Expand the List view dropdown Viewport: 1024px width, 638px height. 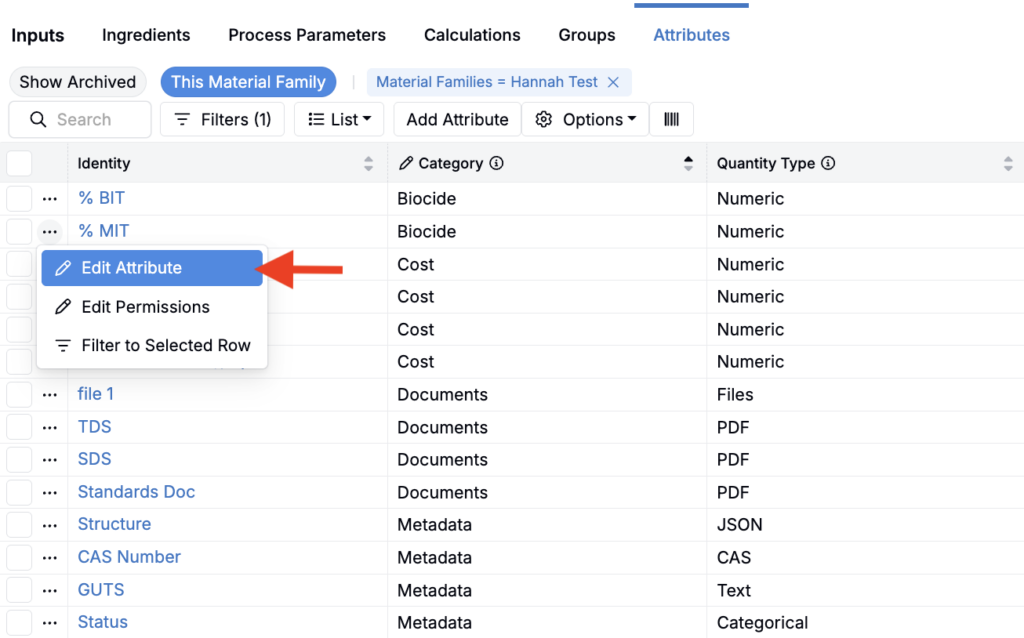pyautogui.click(x=339, y=119)
